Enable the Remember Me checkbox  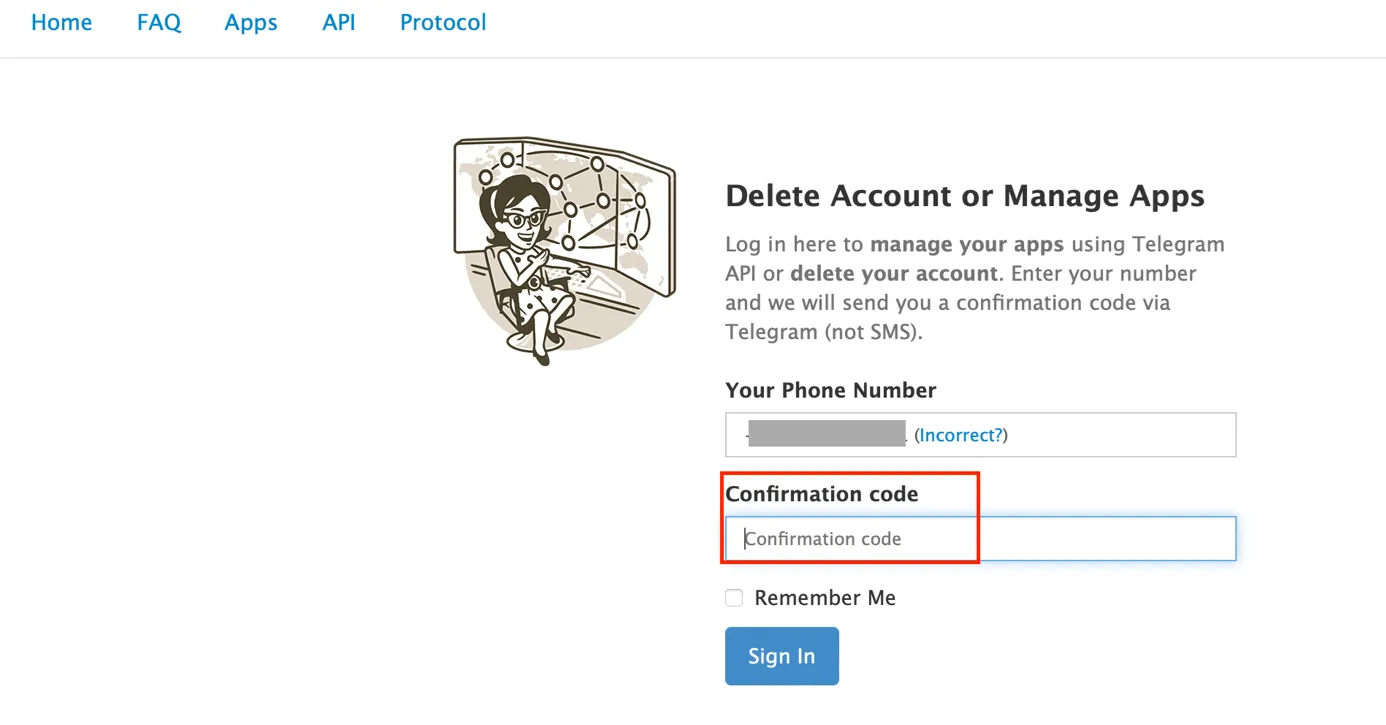pos(734,598)
